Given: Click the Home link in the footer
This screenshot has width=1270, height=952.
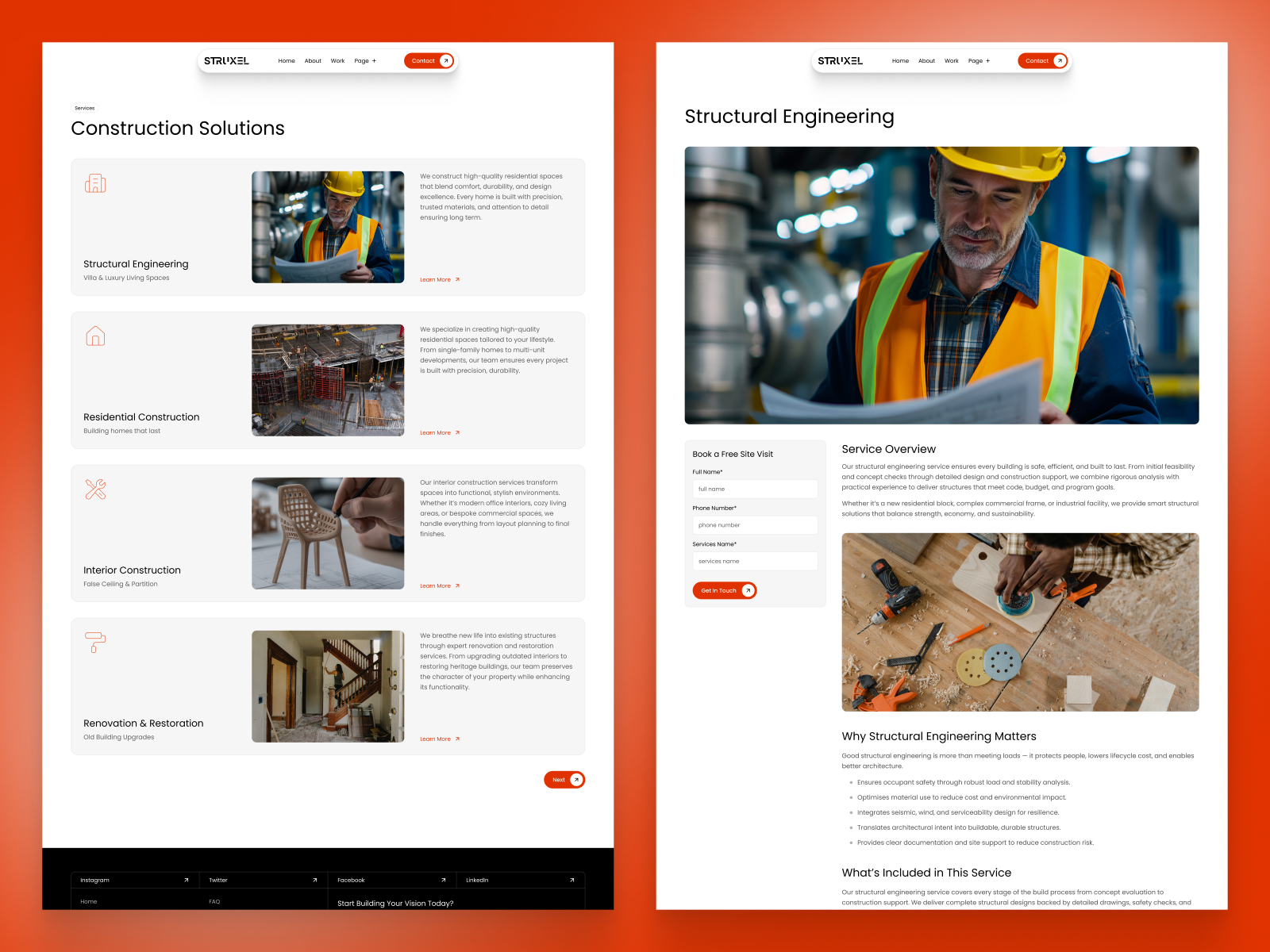Looking at the screenshot, I should [89, 902].
